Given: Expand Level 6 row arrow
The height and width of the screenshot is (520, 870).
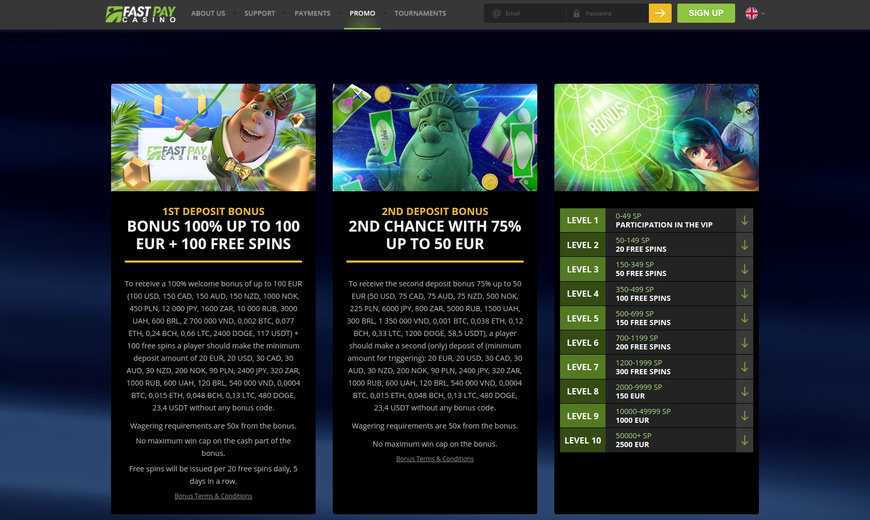Looking at the screenshot, I should [x=745, y=342].
